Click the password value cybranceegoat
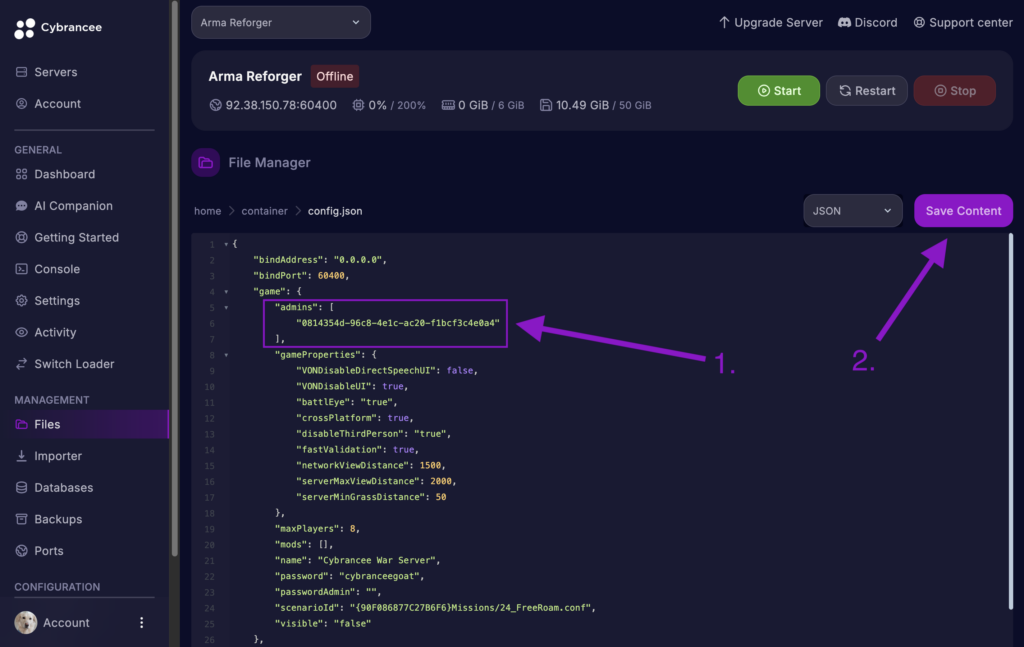1024x647 pixels. [x=379, y=576]
